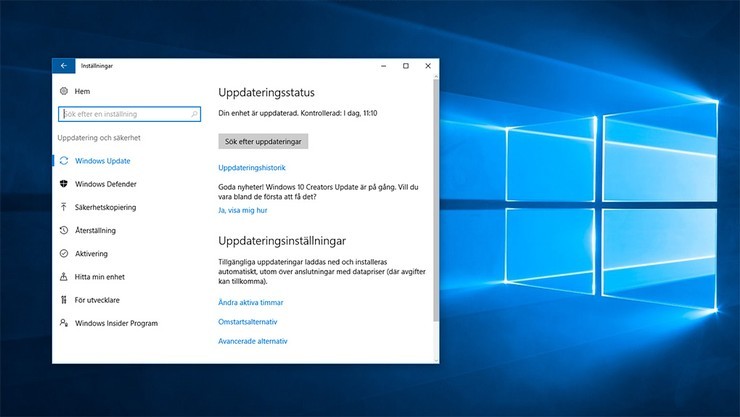This screenshot has height=417, width=740.
Task: Go back using the arrow button
Action: 64,66
